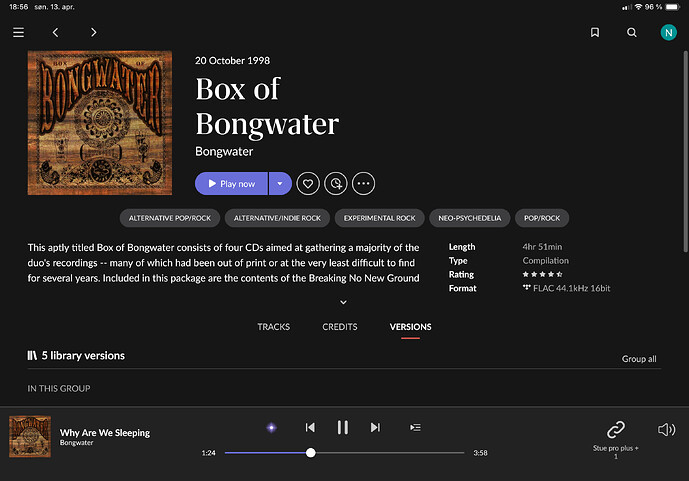Screen dimensions: 689x481
Task: Click the Group all link
Action: point(639,359)
